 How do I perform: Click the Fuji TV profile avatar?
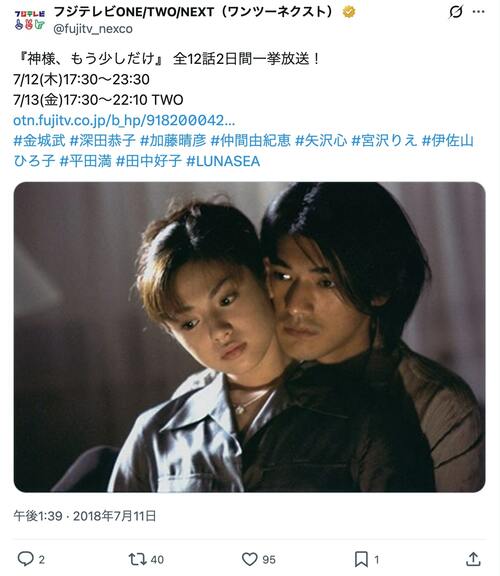(29, 20)
